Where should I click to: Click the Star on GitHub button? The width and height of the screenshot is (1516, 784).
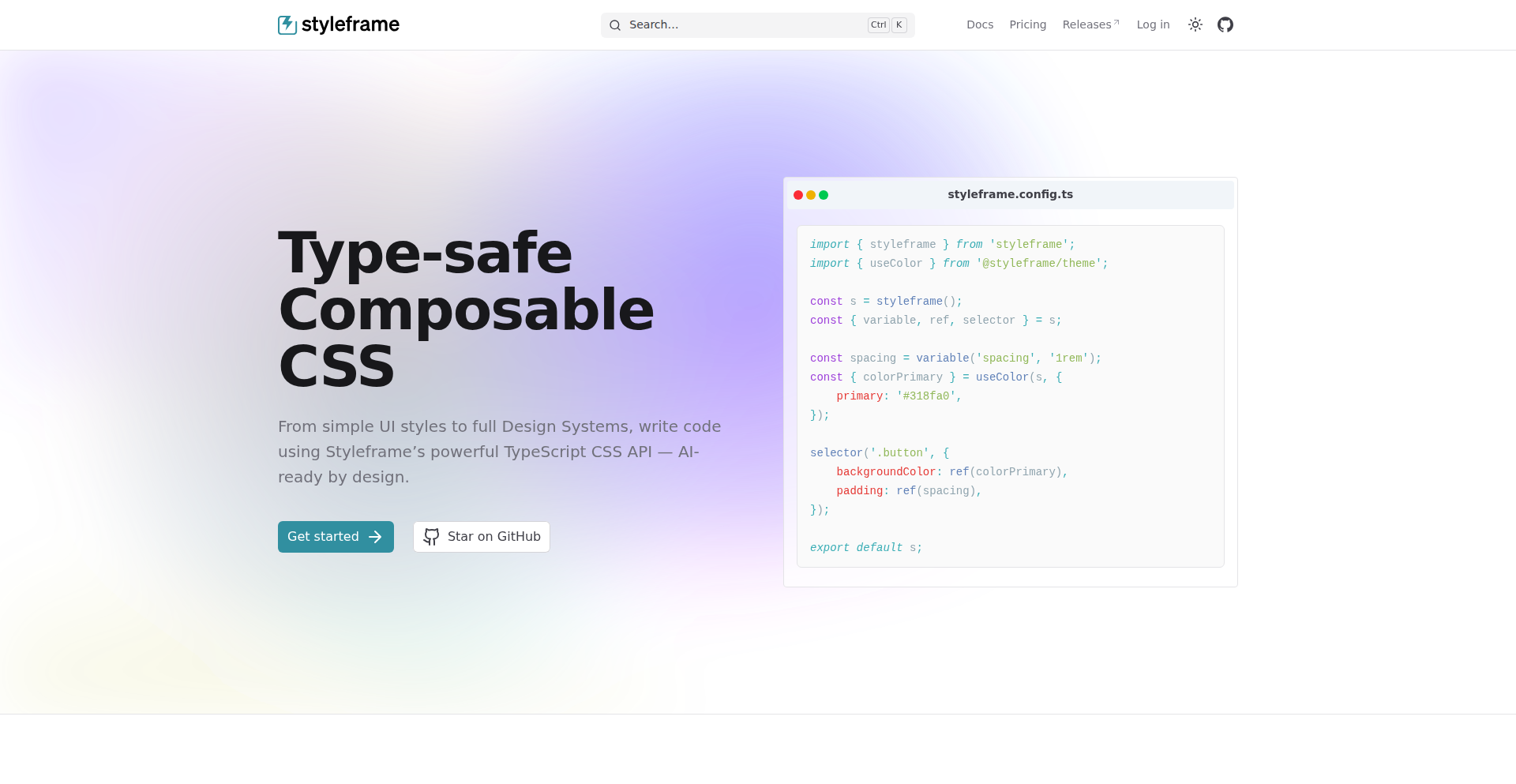pos(482,537)
